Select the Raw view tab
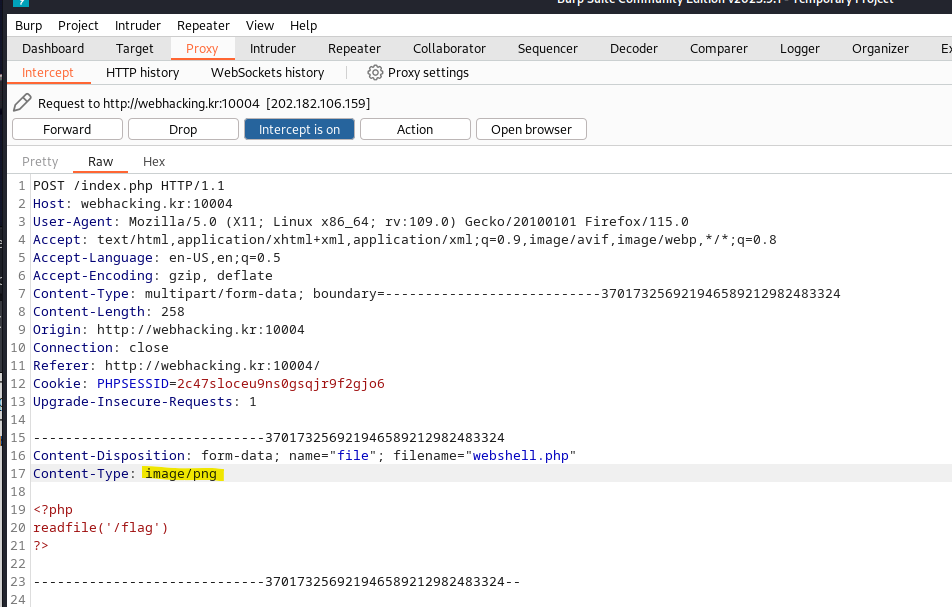Image resolution: width=952 pixels, height=607 pixels. click(x=101, y=161)
